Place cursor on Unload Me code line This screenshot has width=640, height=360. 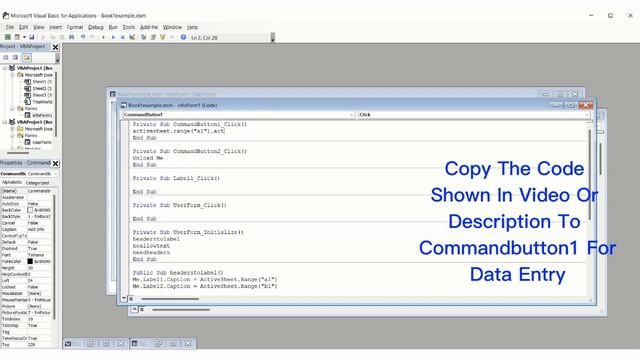148,158
